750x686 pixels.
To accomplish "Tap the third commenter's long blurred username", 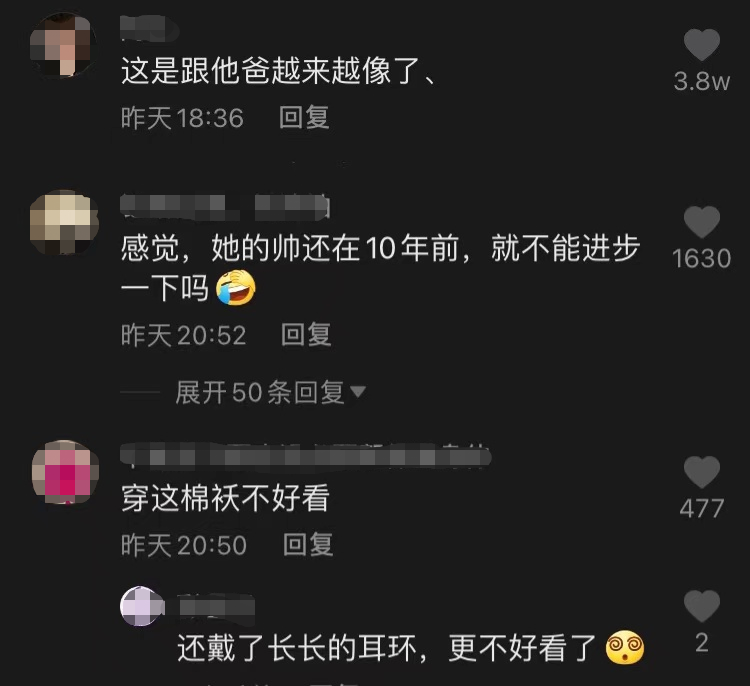I will pyautogui.click(x=306, y=454).
